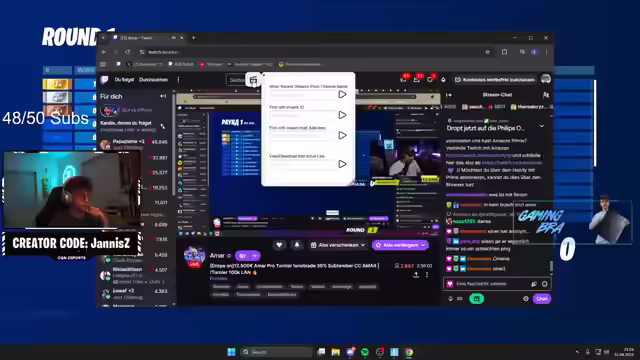The image size is (640, 360).
Task: Open Twitch user profile avatar
Action: click(x=546, y=79)
